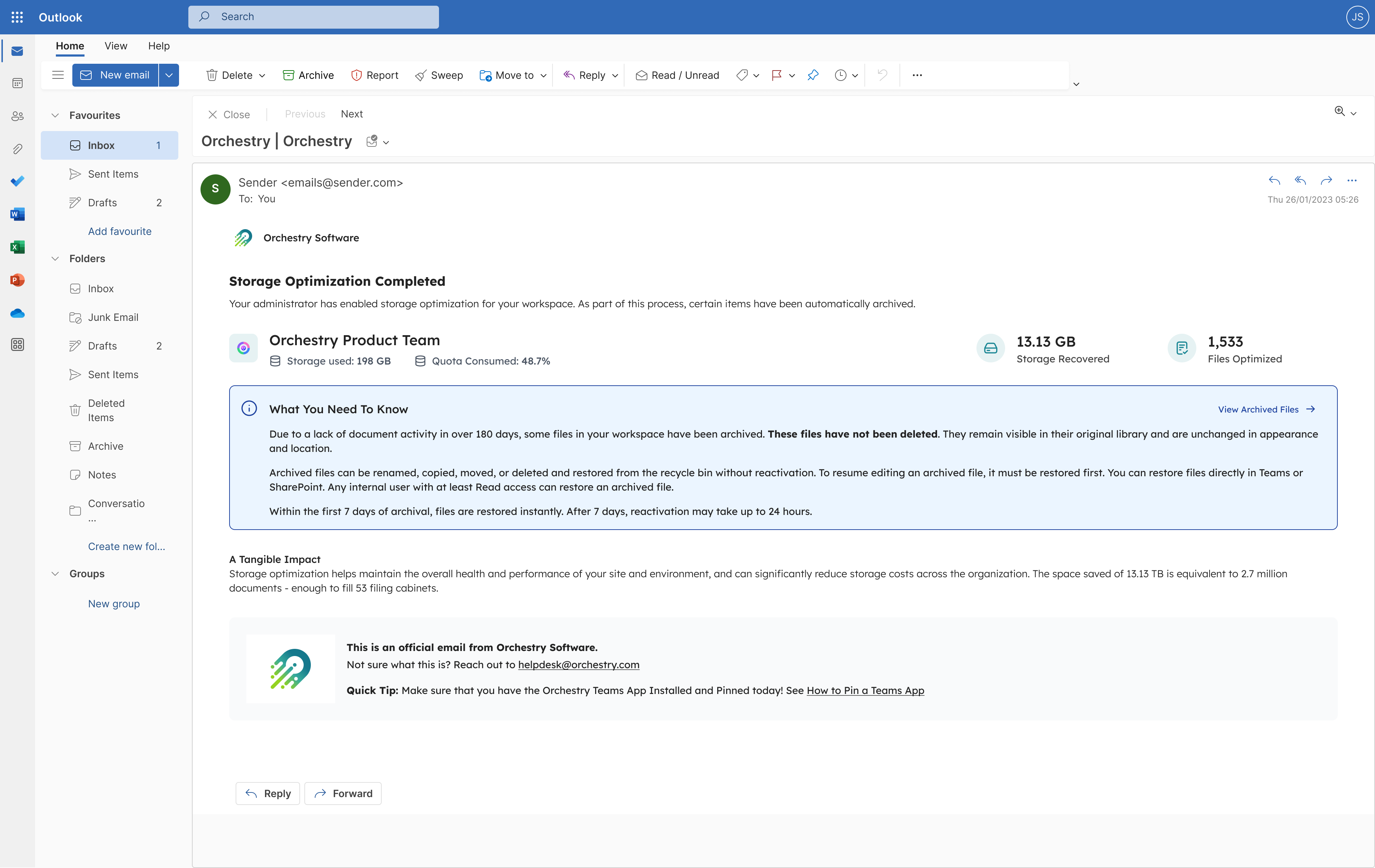Report this message

[375, 76]
